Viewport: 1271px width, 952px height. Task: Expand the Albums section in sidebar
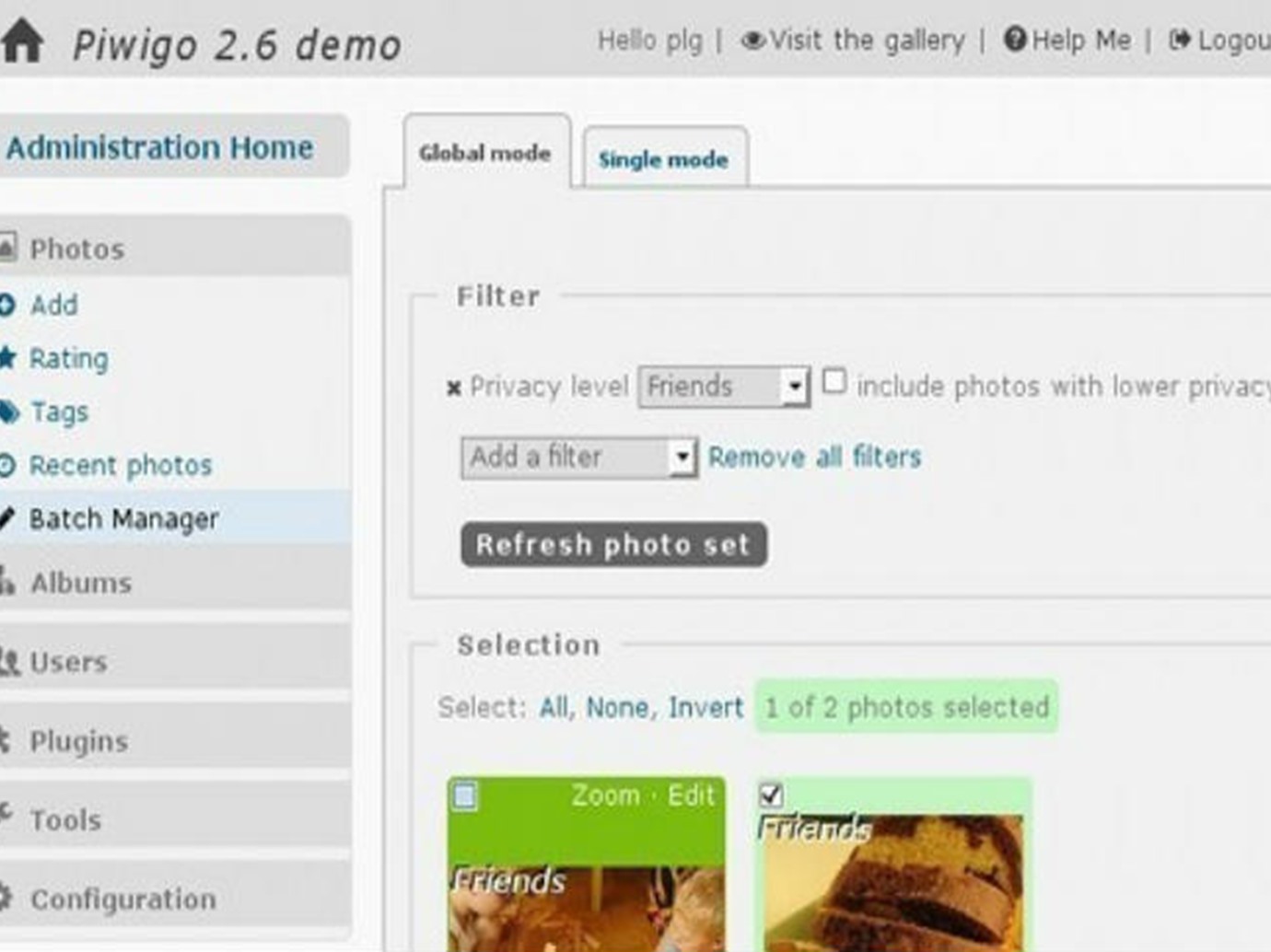(81, 583)
